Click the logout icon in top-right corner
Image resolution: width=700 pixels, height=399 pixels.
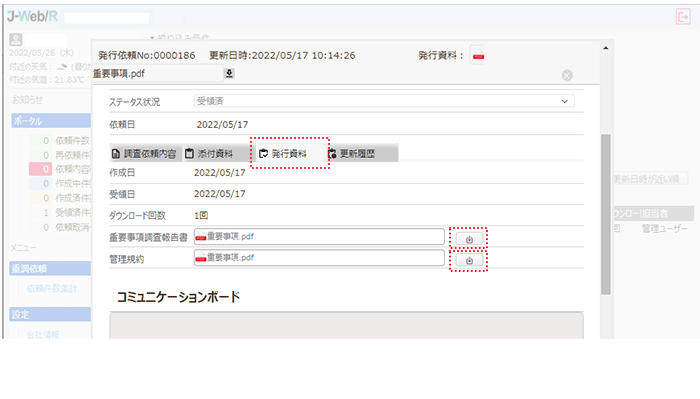click(x=683, y=17)
